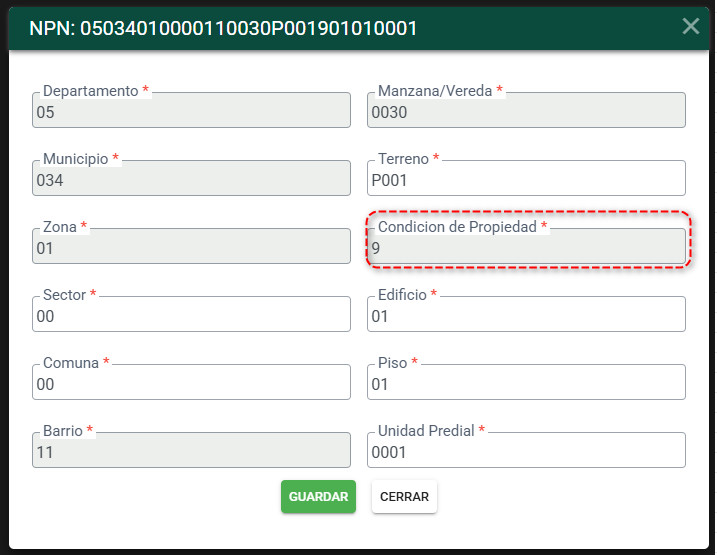Screen dimensions: 717x555
Task: Click the highlighted Condicion de Propiedad field
Action: [526, 246]
